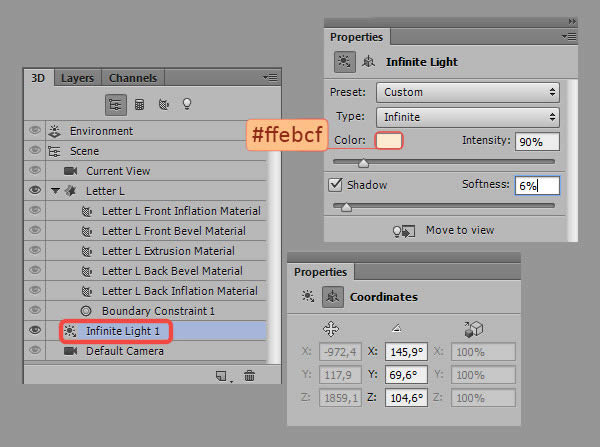Click the Z rotation field 104,6°
The image size is (600, 447).
406,398
